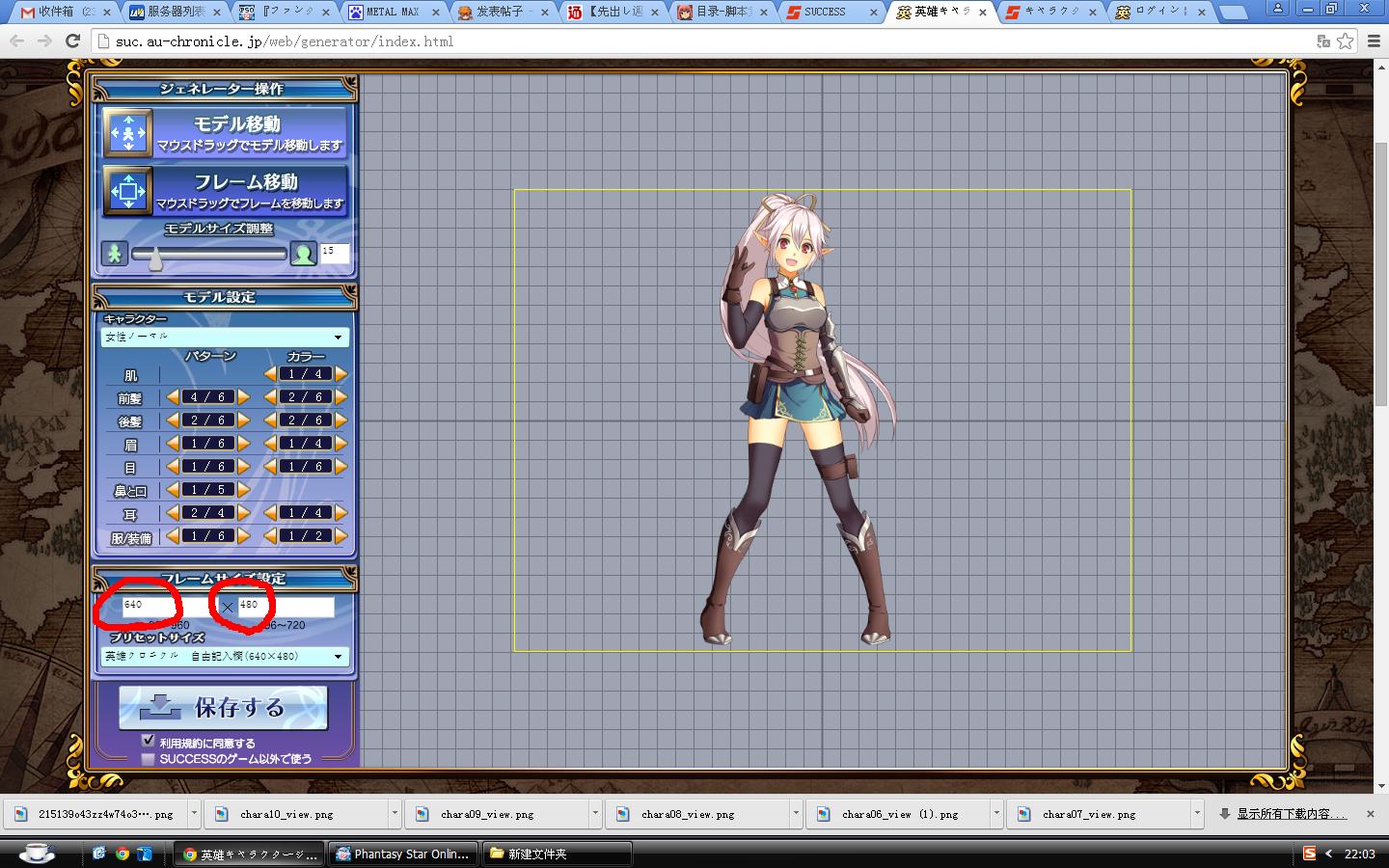Open dropdown arrow for chara07_view.png download
This screenshot has height=868, width=1389.
tap(1197, 814)
